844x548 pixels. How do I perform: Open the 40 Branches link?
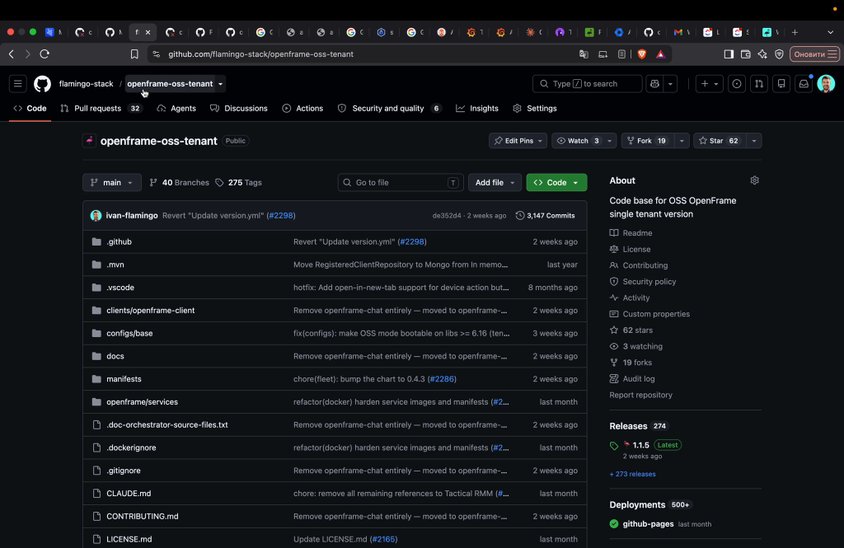coord(179,182)
